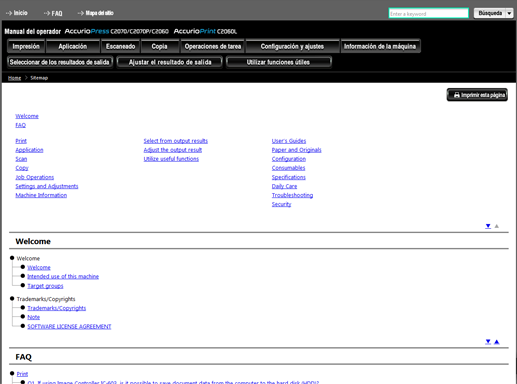
Task: Open Print link under FAQ section
Action: tap(22, 374)
